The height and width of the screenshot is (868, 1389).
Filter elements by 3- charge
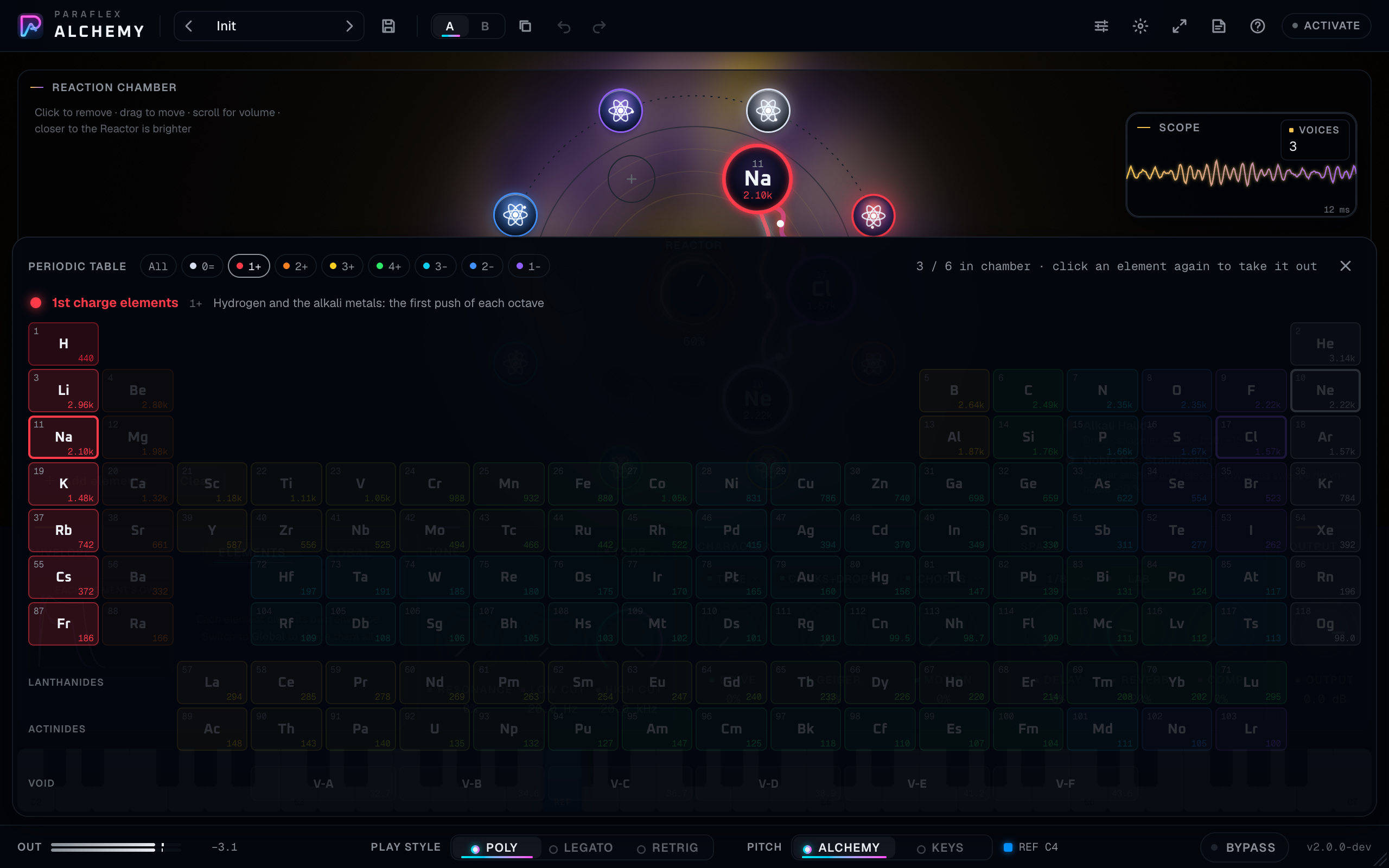pos(435,266)
